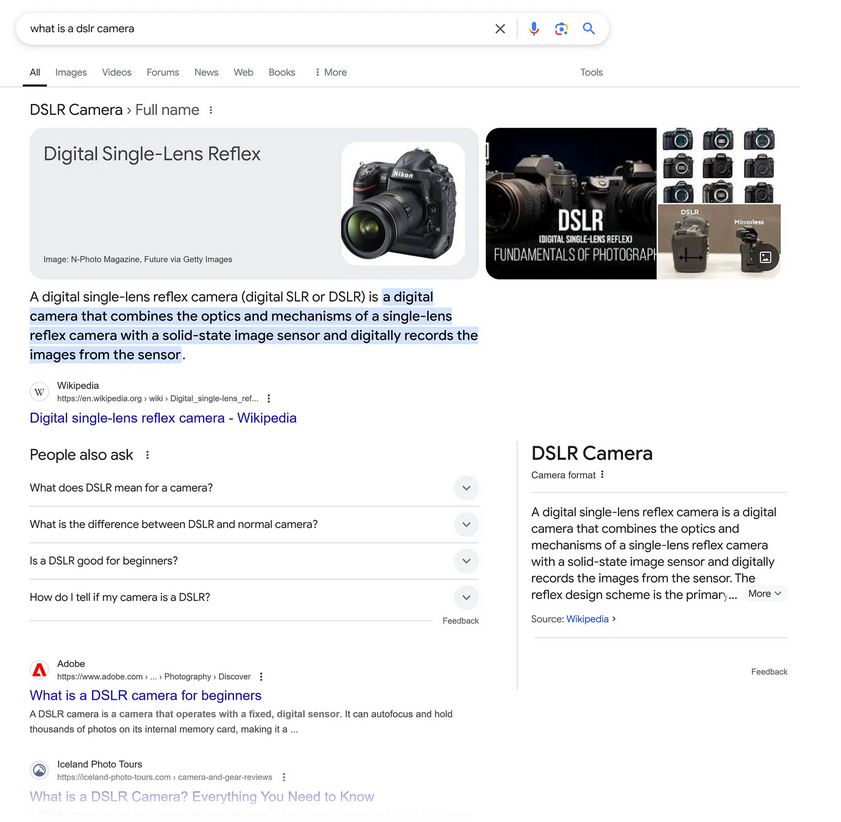Image resolution: width=841 pixels, height=822 pixels.
Task: Click Feedback under the DSLR Camera panel
Action: [x=769, y=672]
